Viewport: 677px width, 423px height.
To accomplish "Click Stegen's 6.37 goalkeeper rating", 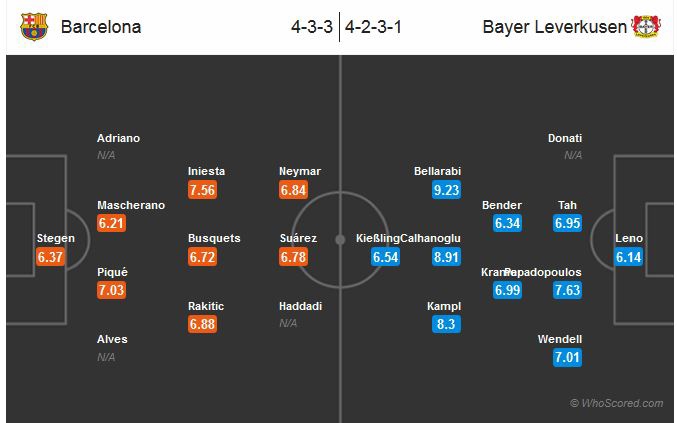I will (x=52, y=257).
